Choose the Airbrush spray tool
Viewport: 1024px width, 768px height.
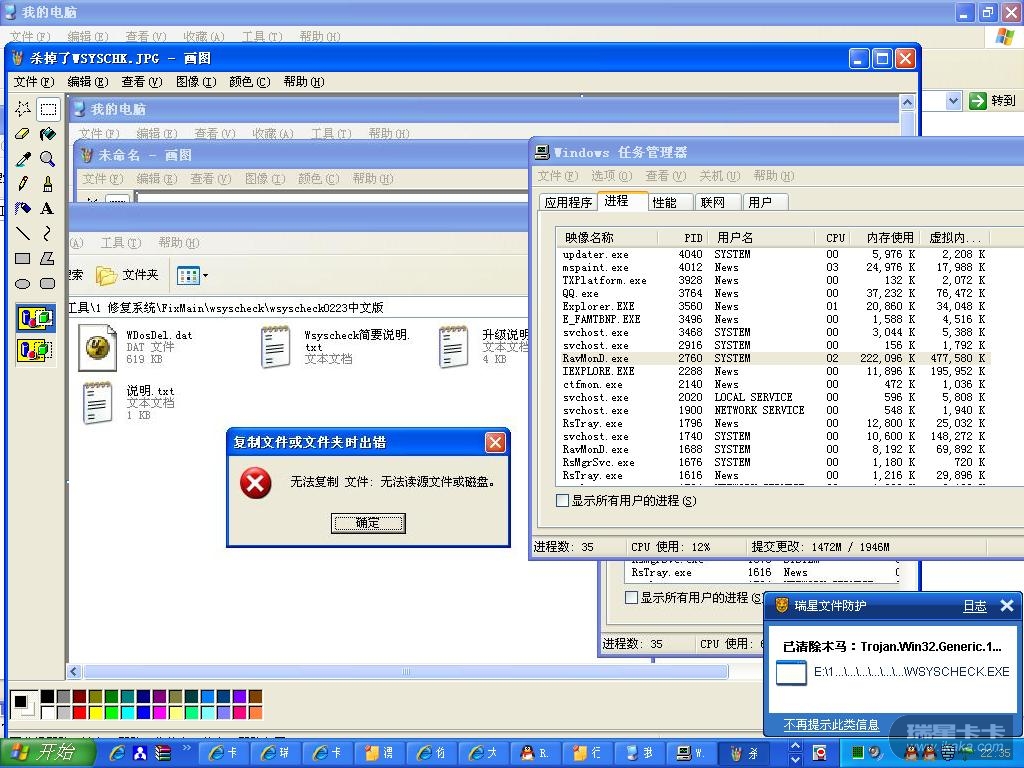tap(23, 209)
